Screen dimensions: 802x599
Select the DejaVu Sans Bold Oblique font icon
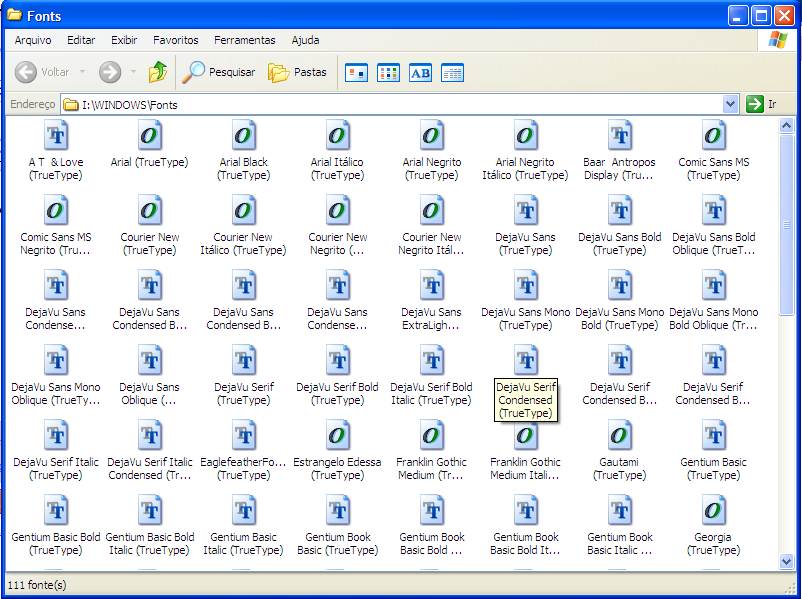(714, 211)
